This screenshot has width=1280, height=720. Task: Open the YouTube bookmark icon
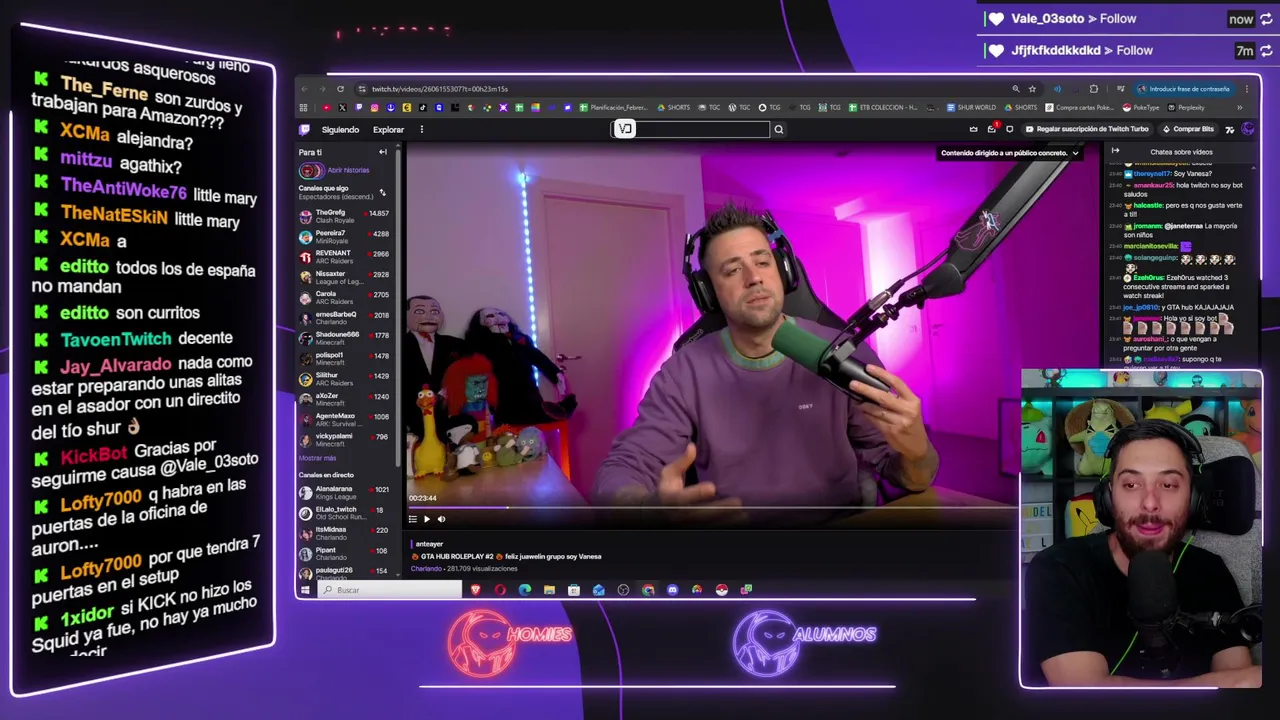(x=326, y=108)
